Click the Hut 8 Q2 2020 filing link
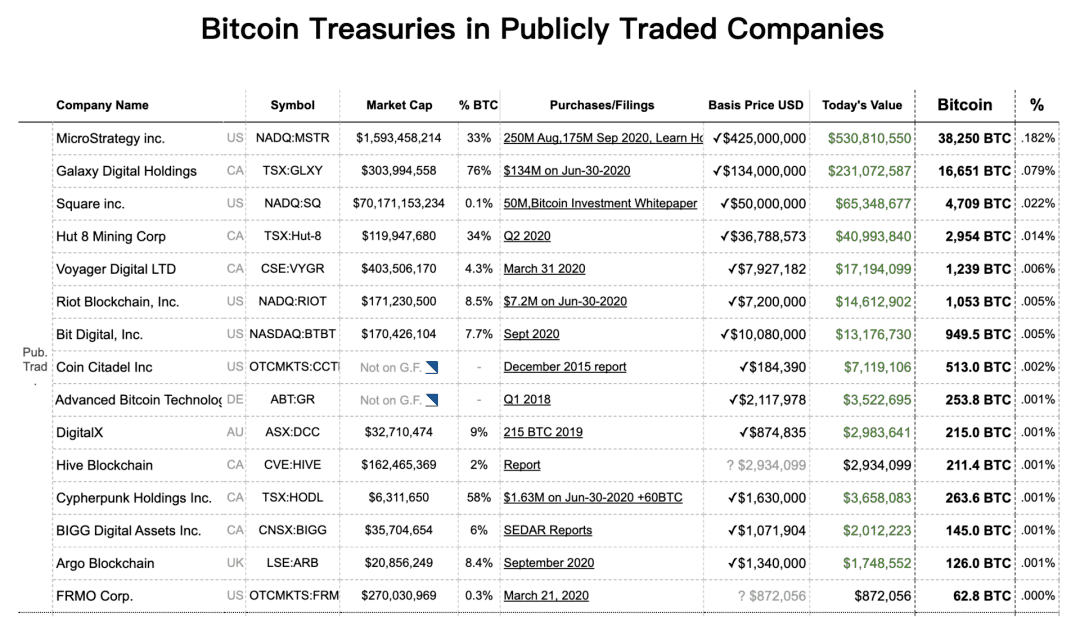The image size is (1080, 617). pos(527,236)
